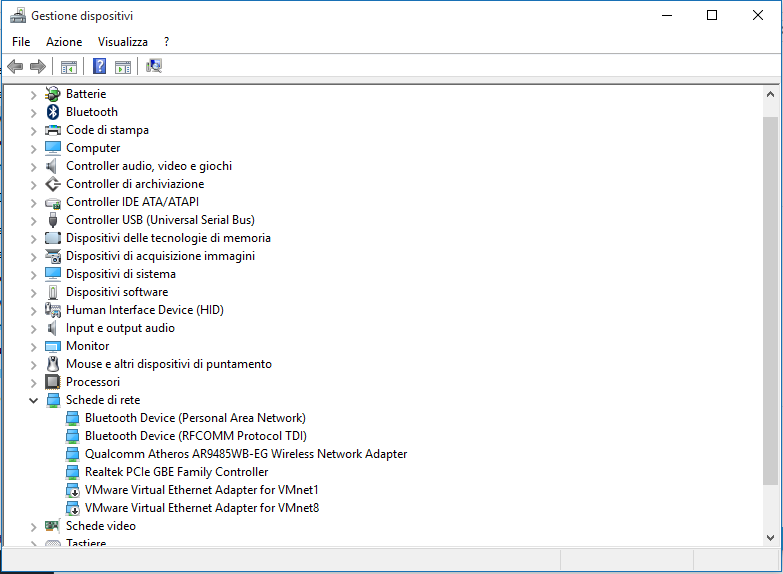This screenshot has width=783, height=574.
Task: Expand Dispositivi di sistema node
Action: pyautogui.click(x=33, y=275)
